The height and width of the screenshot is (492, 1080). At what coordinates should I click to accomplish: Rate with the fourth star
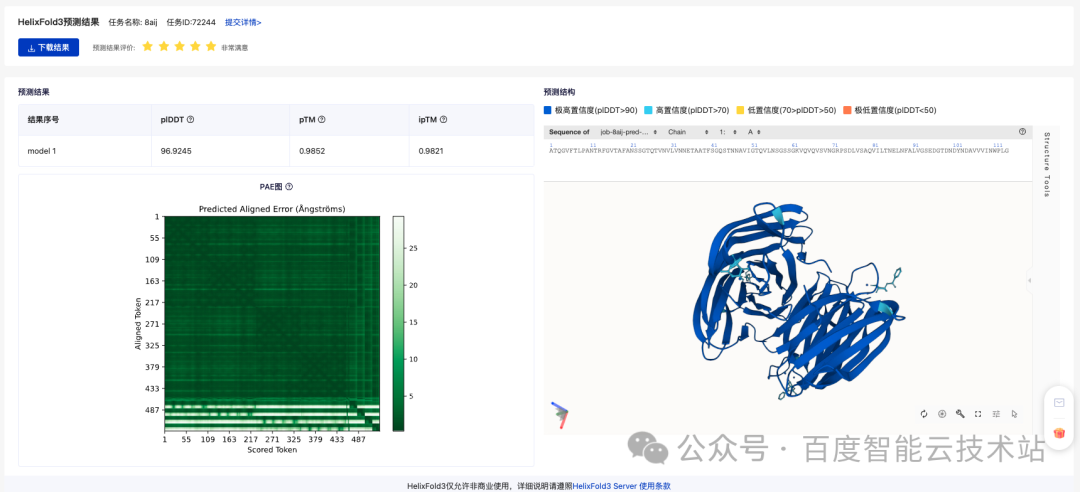pos(195,47)
